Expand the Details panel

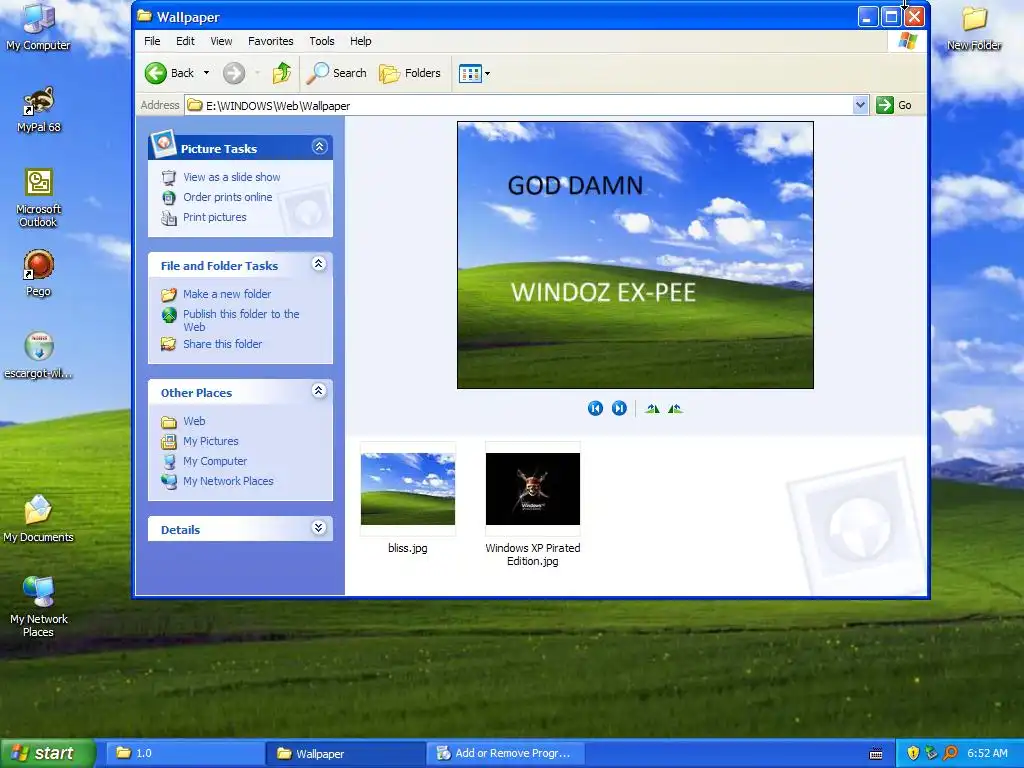tap(319, 528)
